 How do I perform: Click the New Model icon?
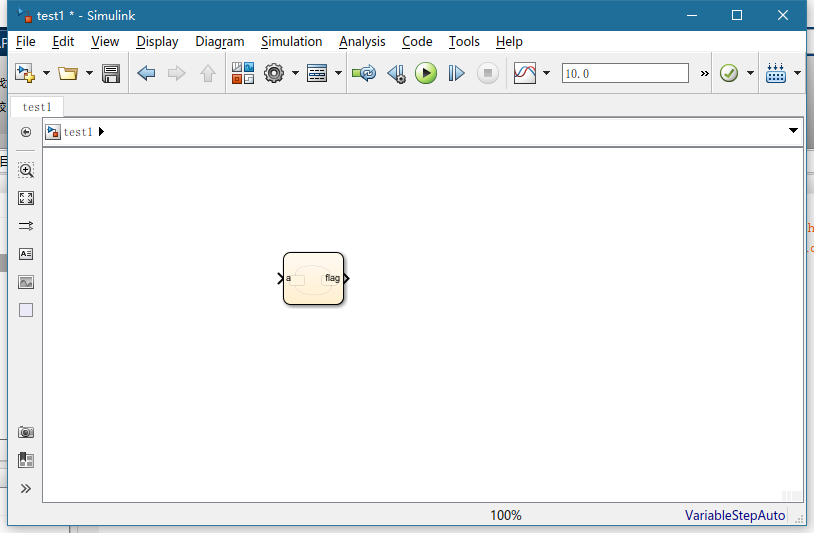(24, 73)
